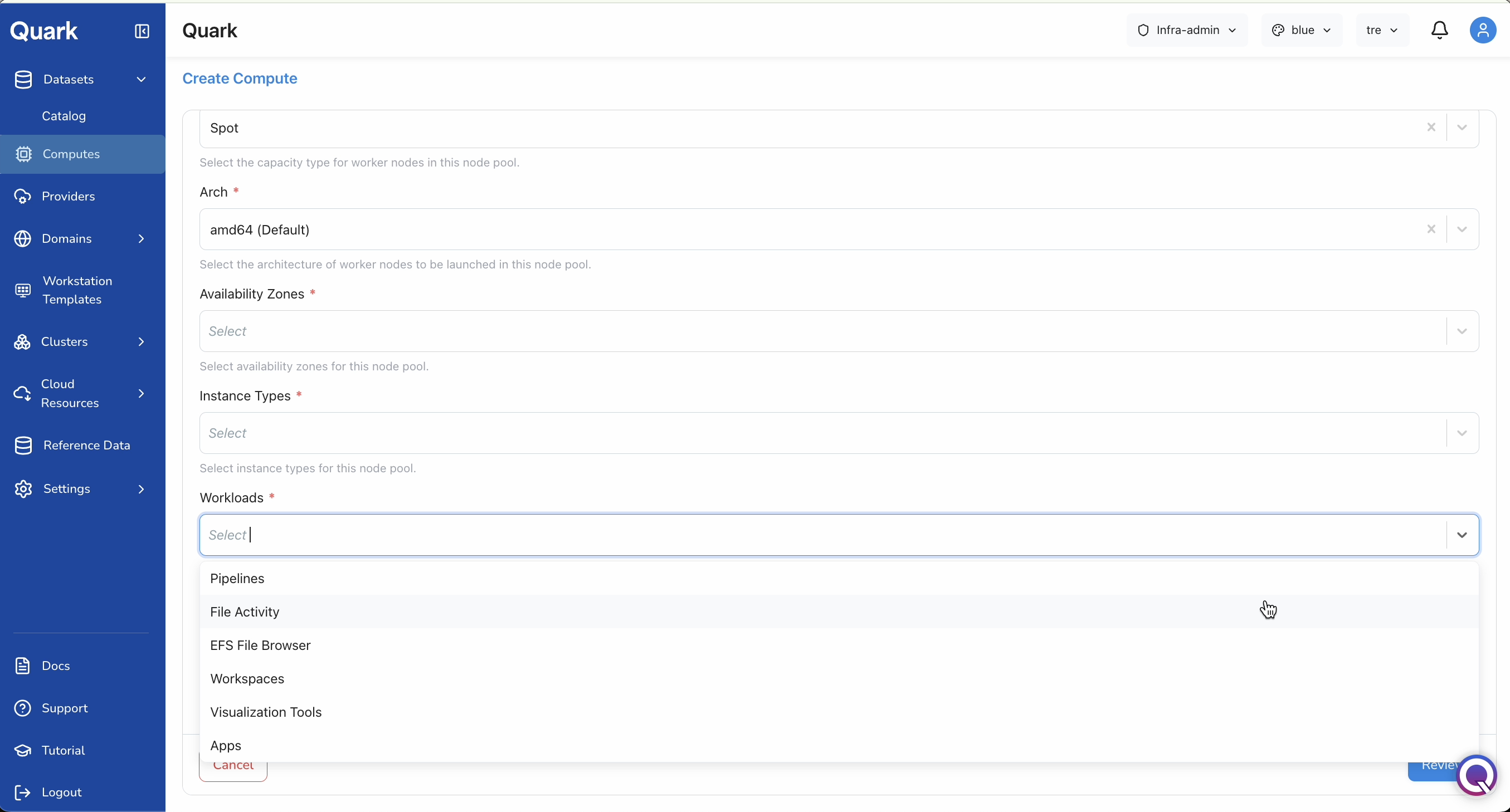Click the Docs file icon
Viewport: 1510px width, 812px height.
point(22,666)
